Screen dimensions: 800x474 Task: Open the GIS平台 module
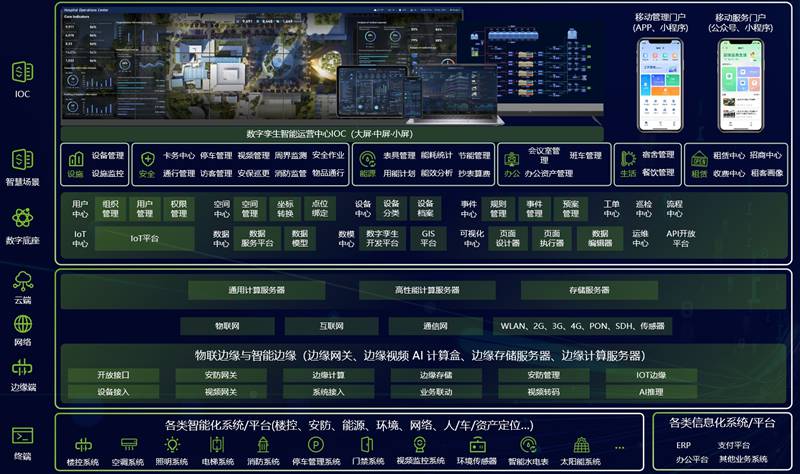(428, 238)
